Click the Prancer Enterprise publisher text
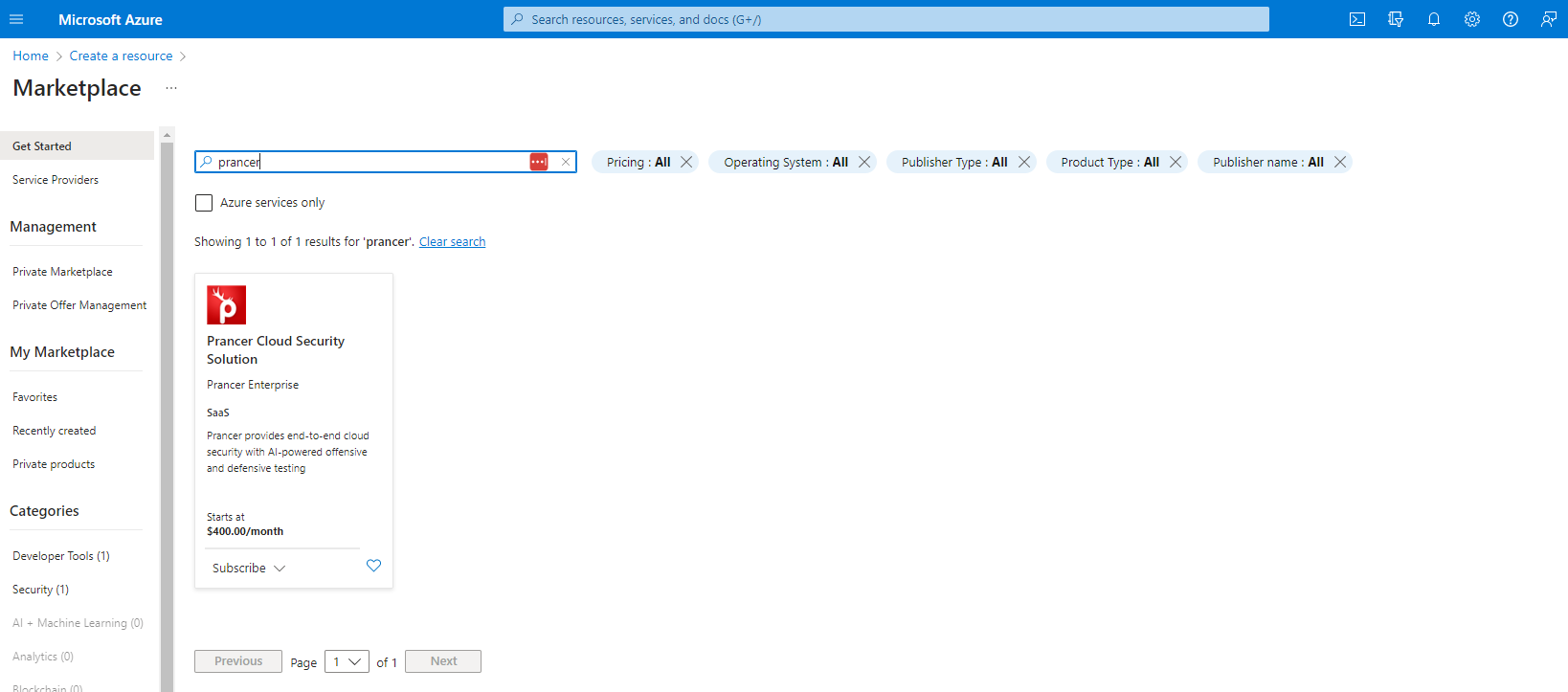 253,385
